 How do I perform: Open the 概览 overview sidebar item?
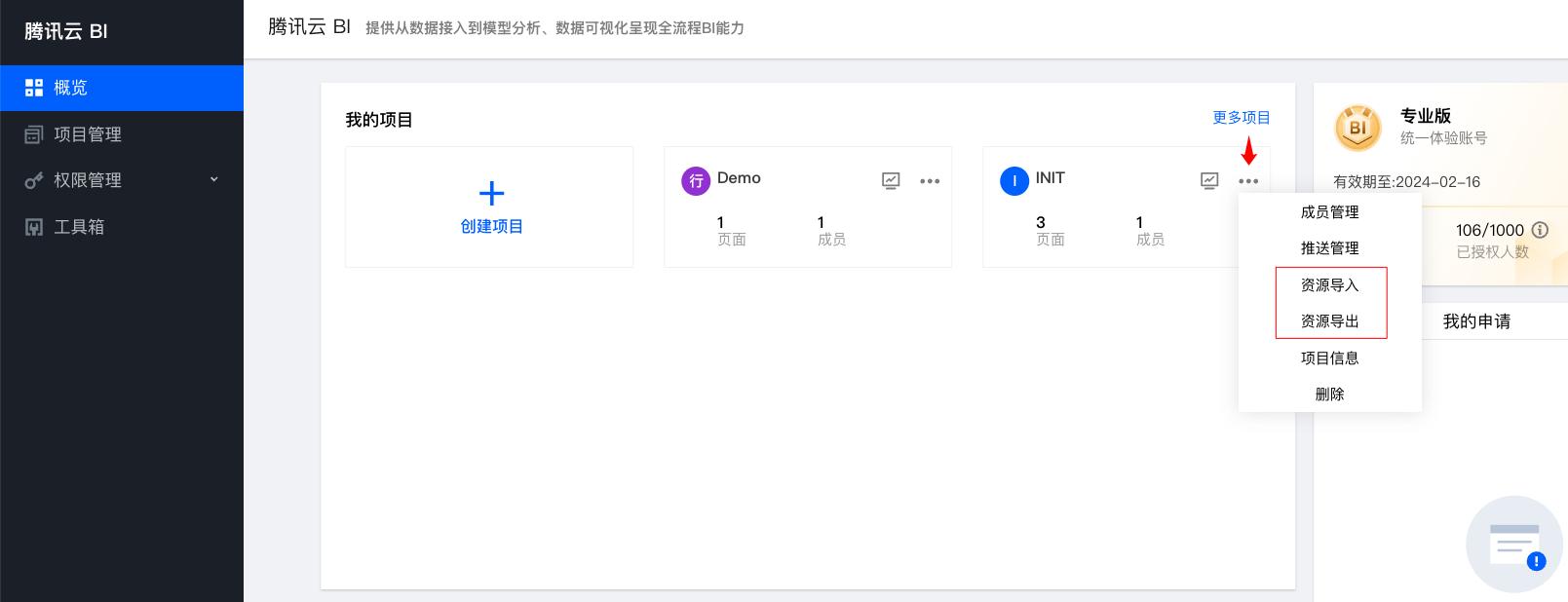[122, 88]
